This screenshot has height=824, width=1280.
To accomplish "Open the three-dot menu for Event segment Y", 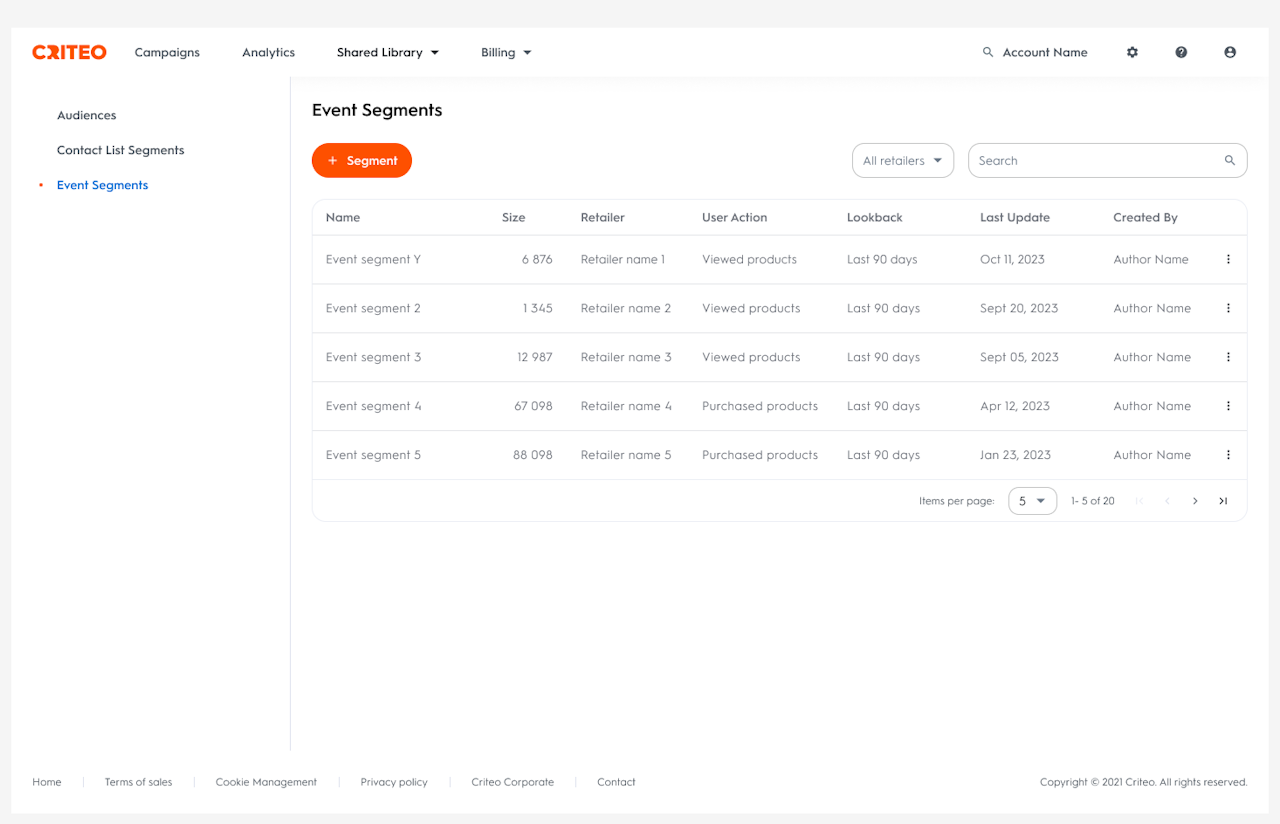I will pos(1228,259).
